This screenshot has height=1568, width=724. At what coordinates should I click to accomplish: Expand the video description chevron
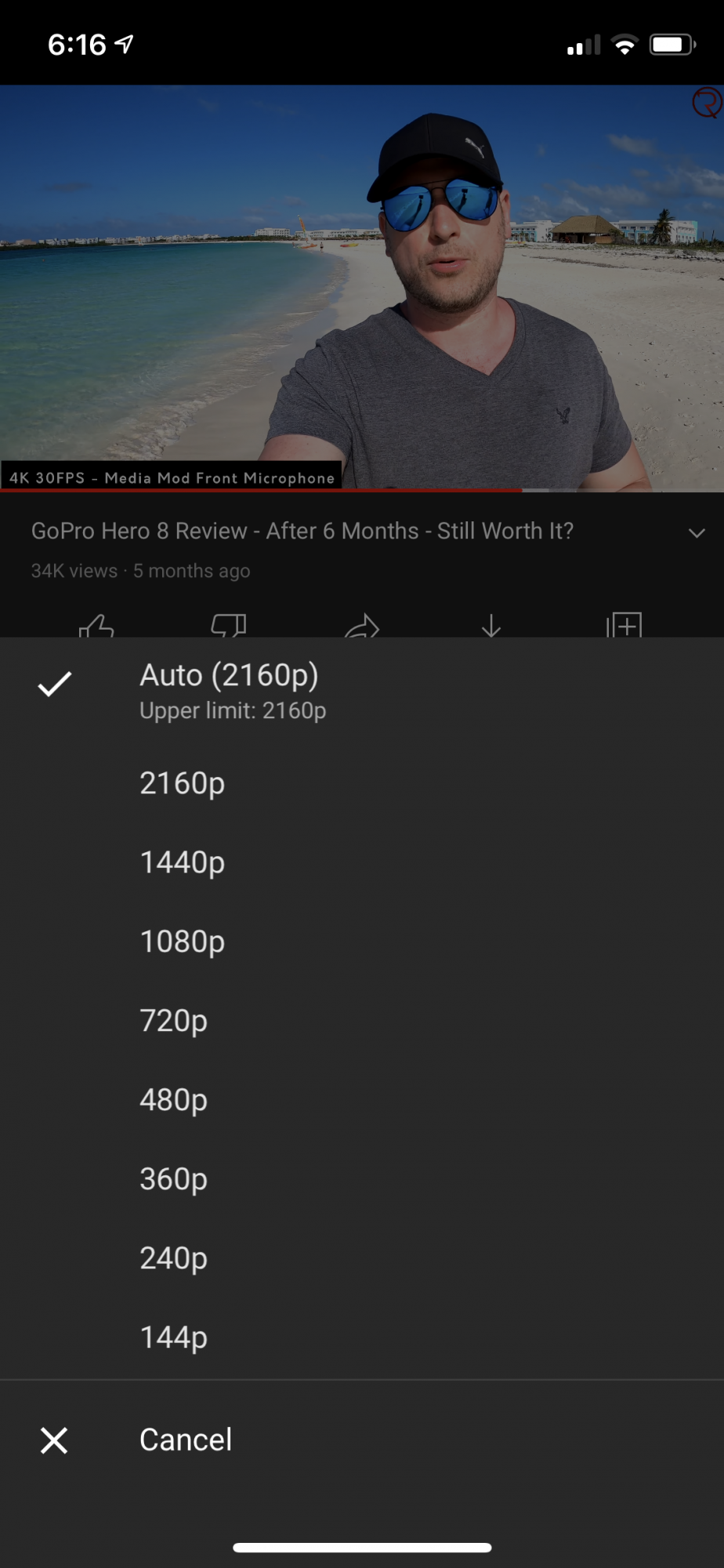coord(697,533)
